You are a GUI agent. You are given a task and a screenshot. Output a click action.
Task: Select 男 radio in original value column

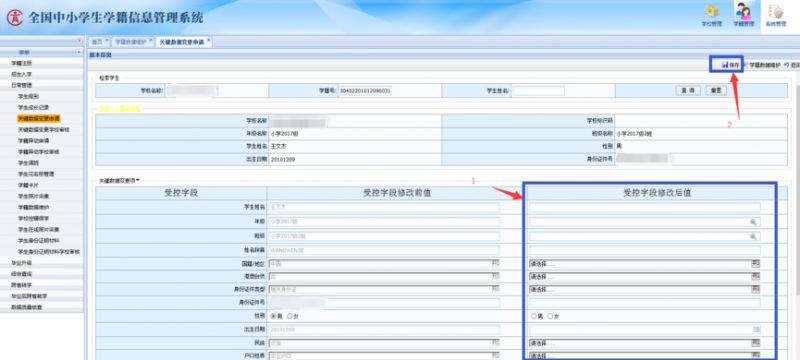tap(273, 316)
